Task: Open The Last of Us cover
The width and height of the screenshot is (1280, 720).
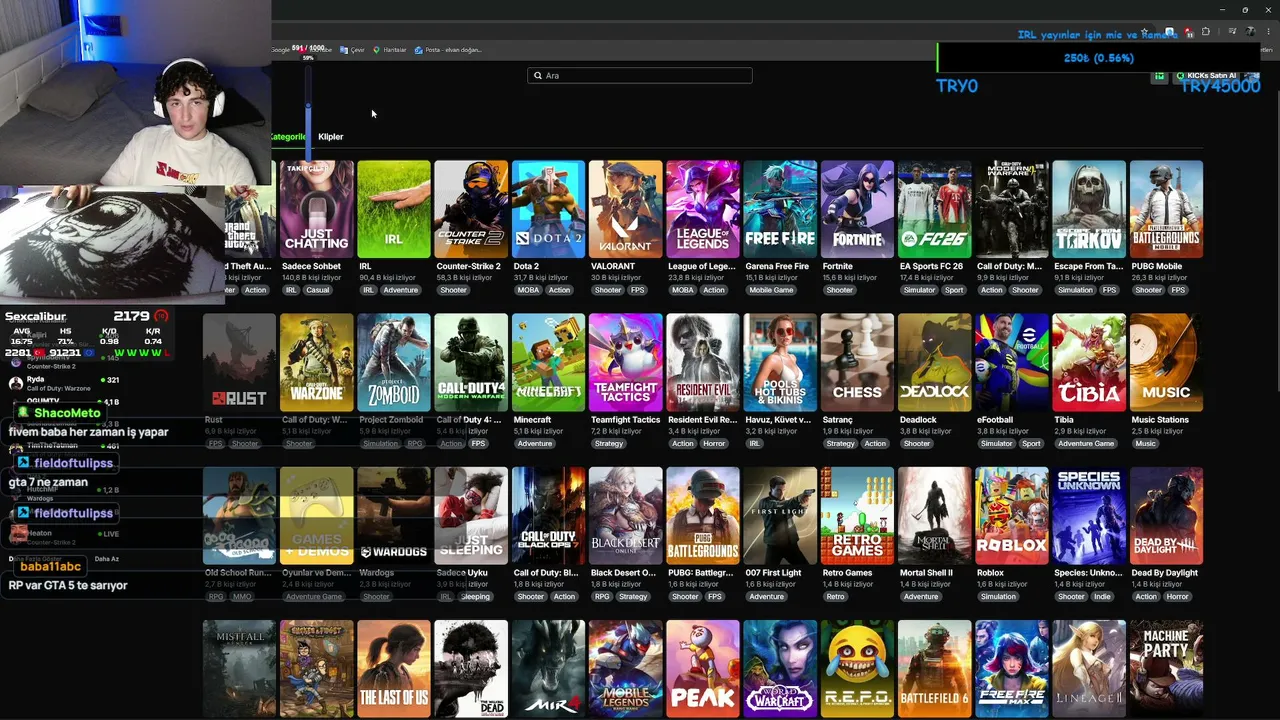Action: (x=394, y=668)
